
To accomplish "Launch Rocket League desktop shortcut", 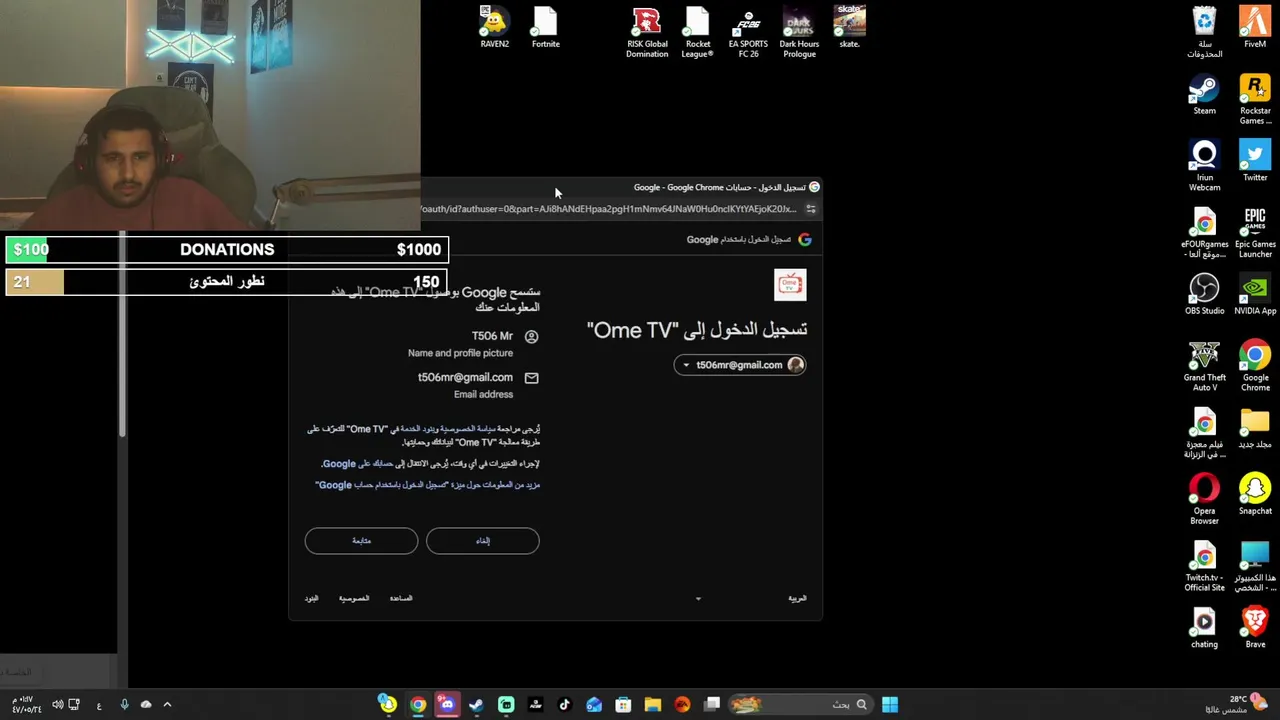I will coord(697,32).
